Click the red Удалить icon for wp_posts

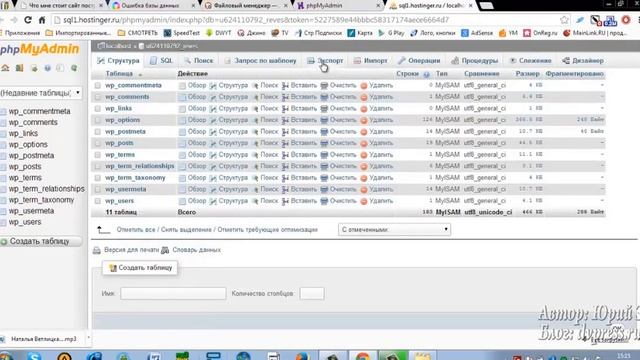point(364,143)
